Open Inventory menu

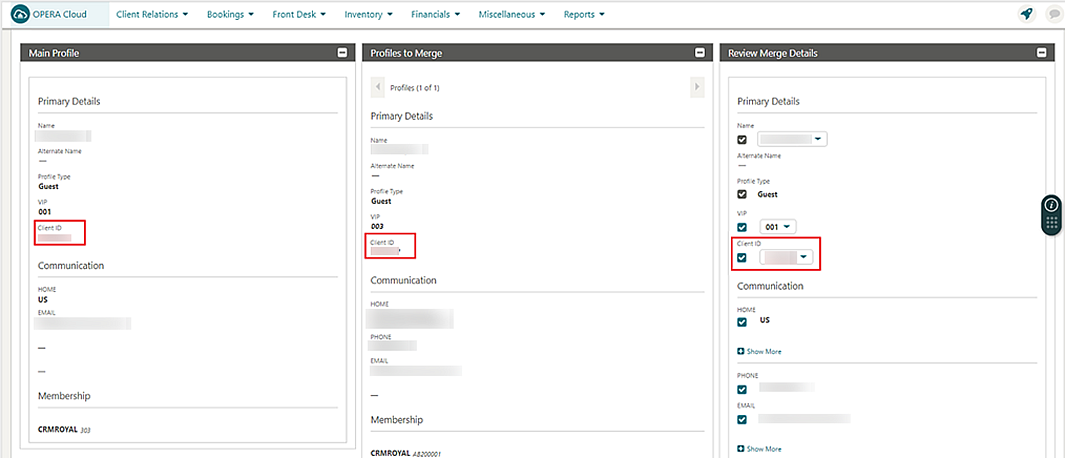click(x=368, y=14)
